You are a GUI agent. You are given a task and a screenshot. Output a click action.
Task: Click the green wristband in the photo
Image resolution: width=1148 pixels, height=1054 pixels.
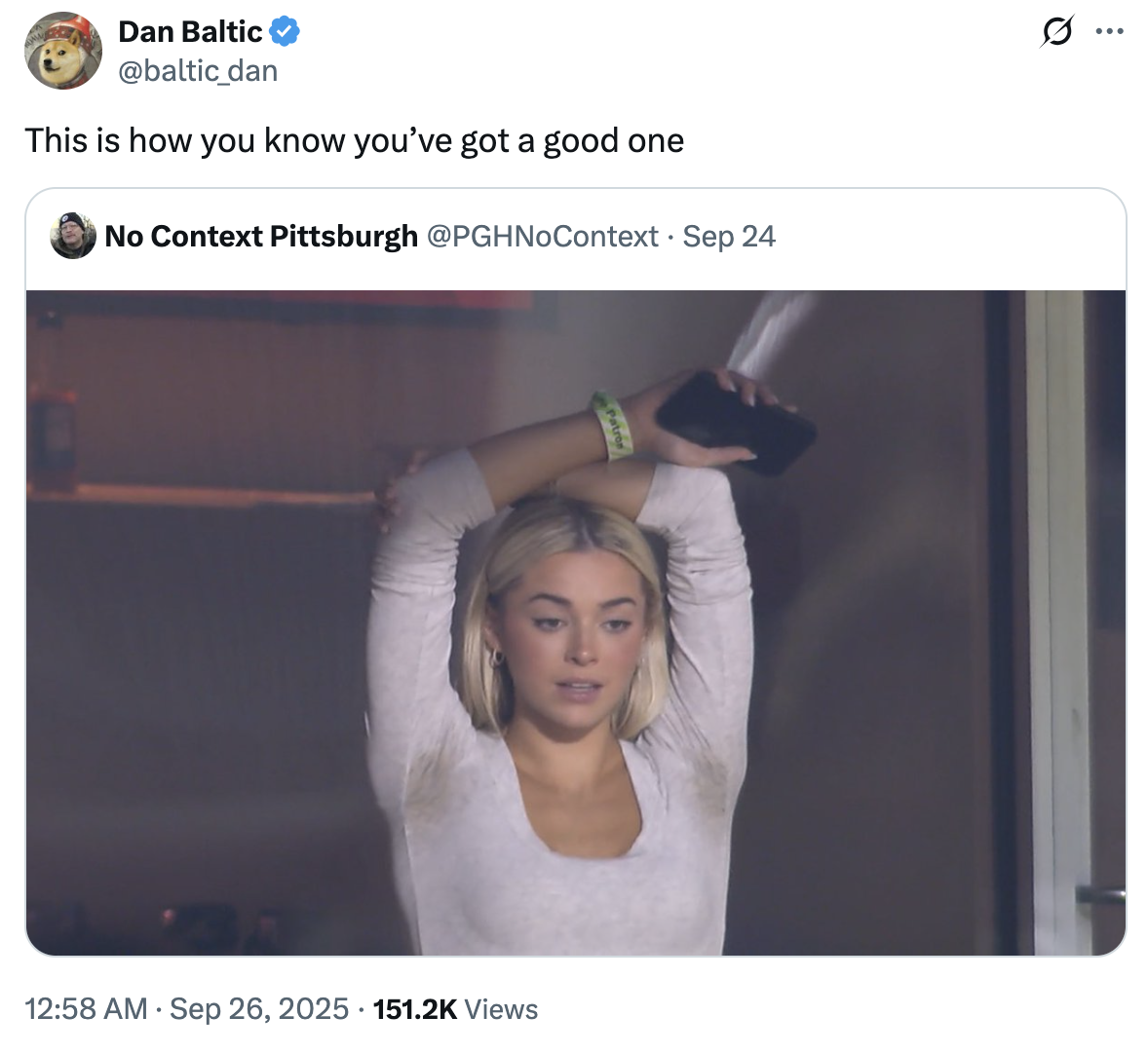click(613, 425)
